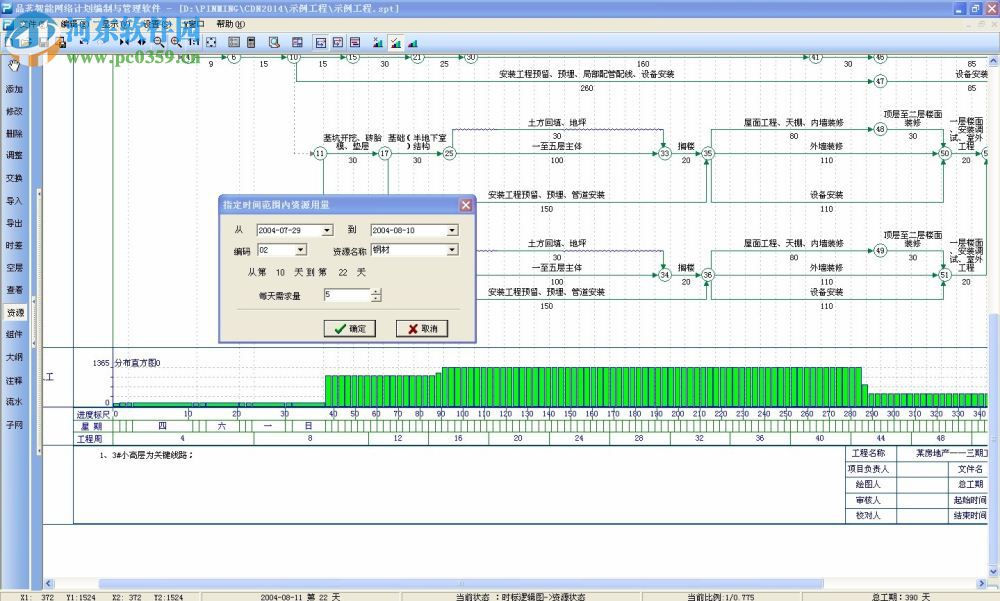Viewport: 1000px width, 601px height.
Task: Open the 到 end date dropdown
Action: (452, 230)
